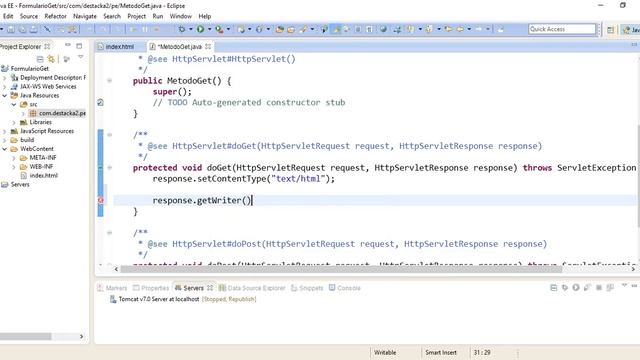Open the Refactor menu
The width and height of the screenshot is (640, 360).
(x=56, y=16)
